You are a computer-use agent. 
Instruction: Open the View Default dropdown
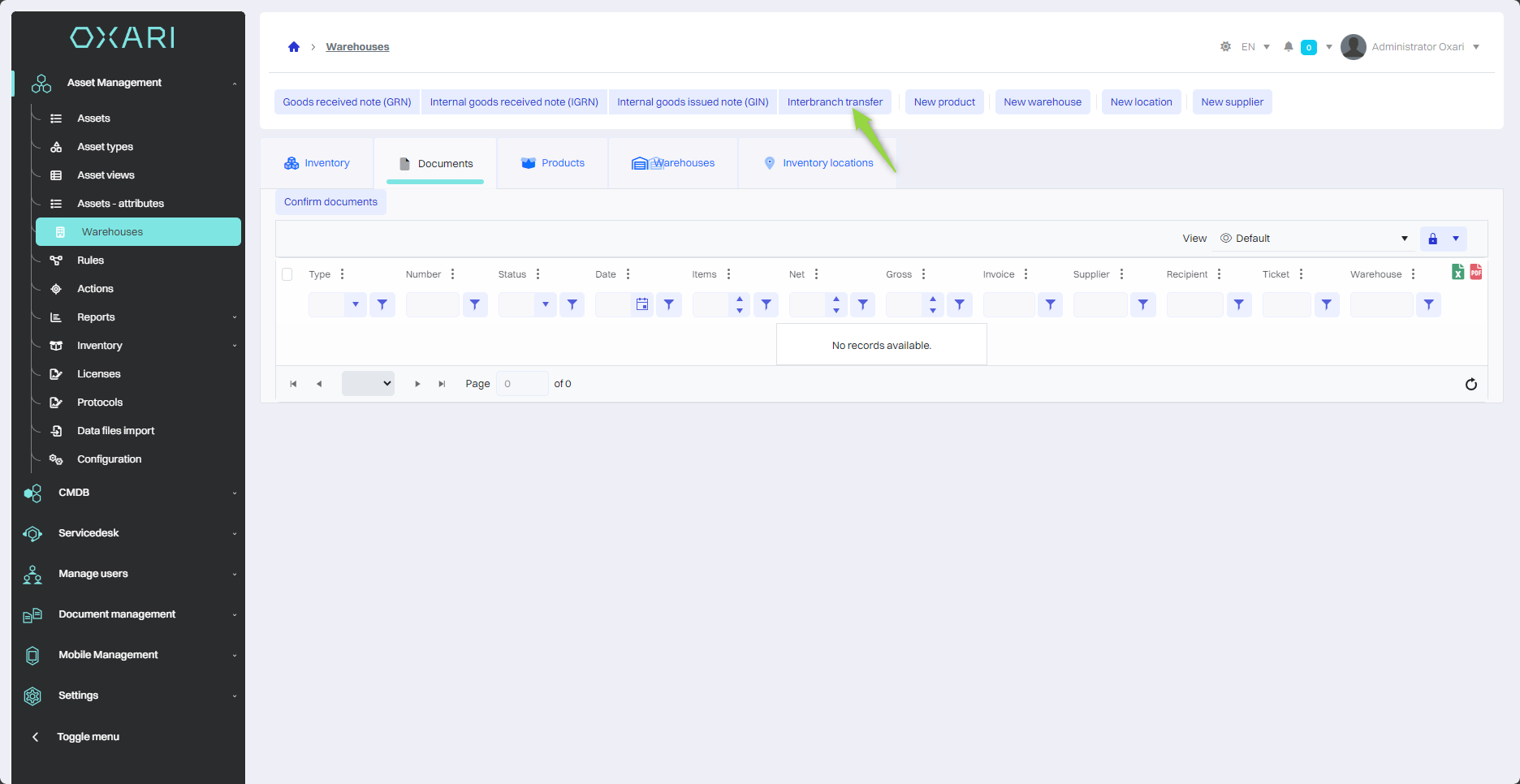(x=1314, y=239)
